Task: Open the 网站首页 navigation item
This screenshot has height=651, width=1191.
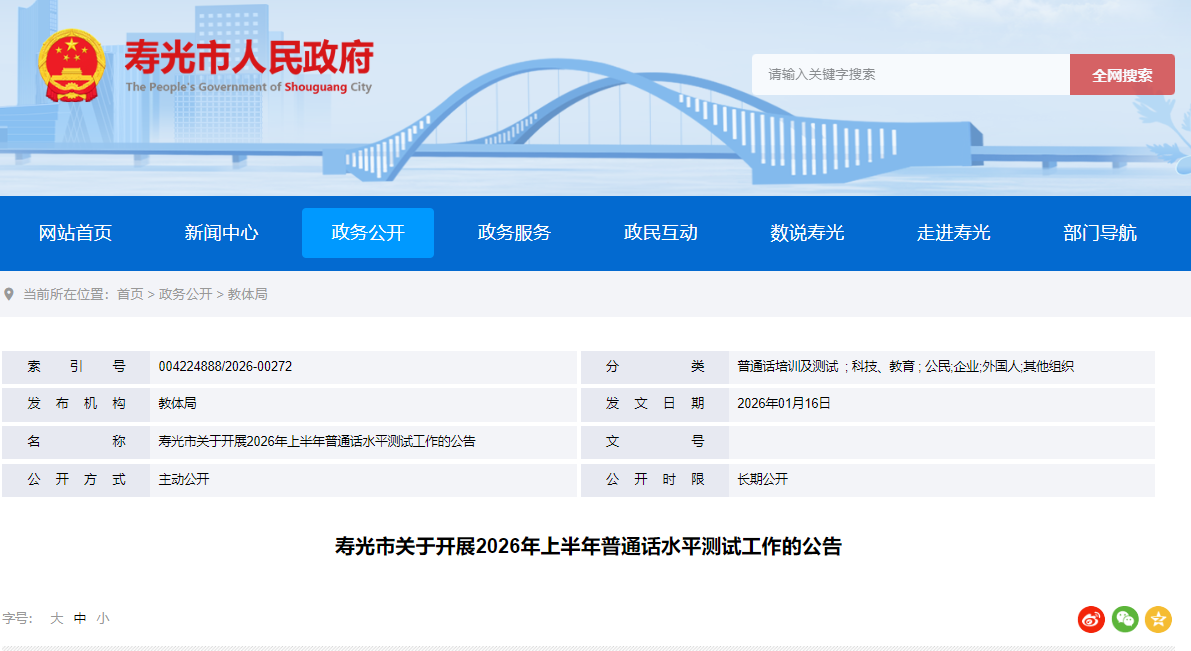Action: tap(75, 233)
